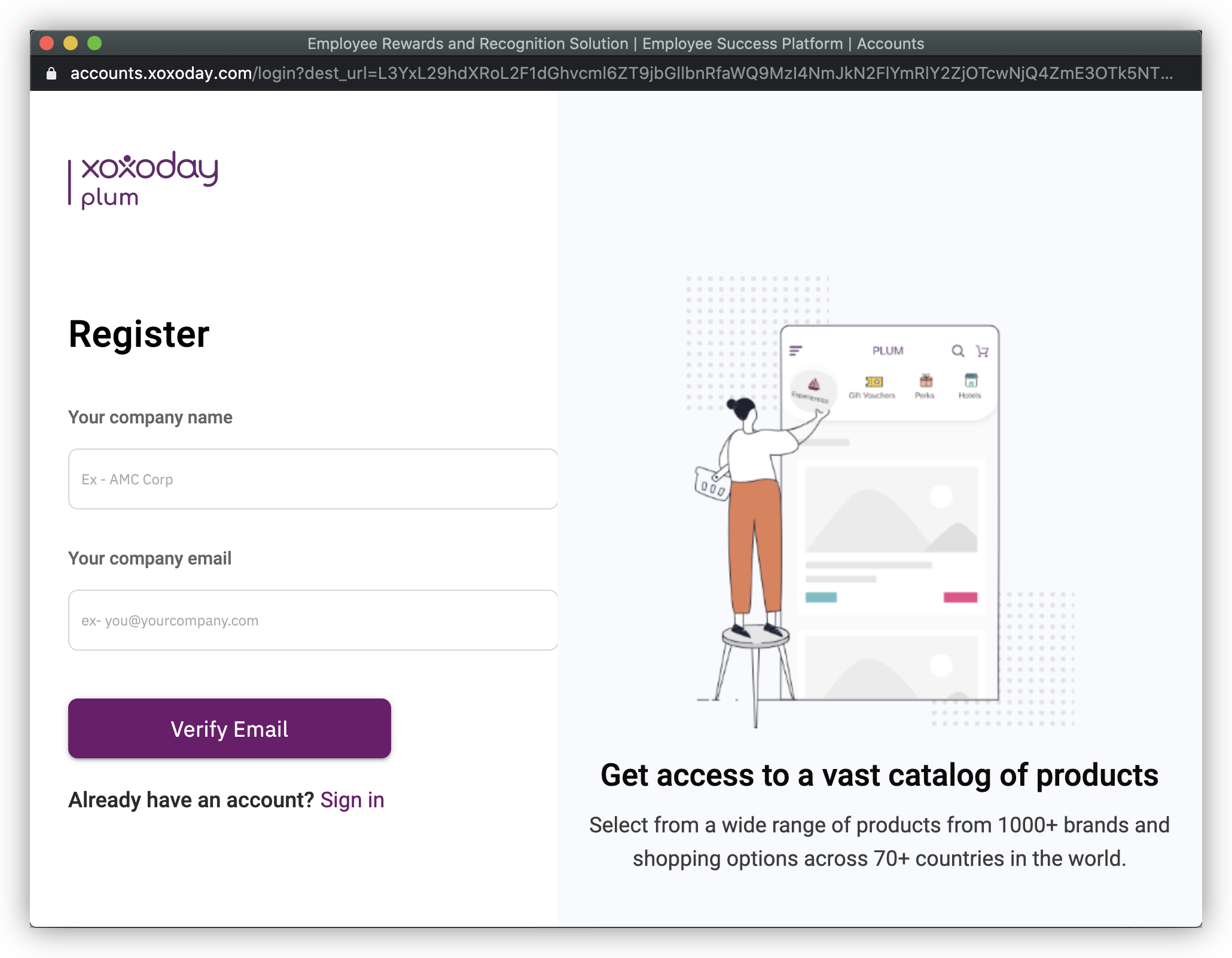
Task: Click the accounts.xoxoday.com address bar URL
Action: tap(621, 74)
